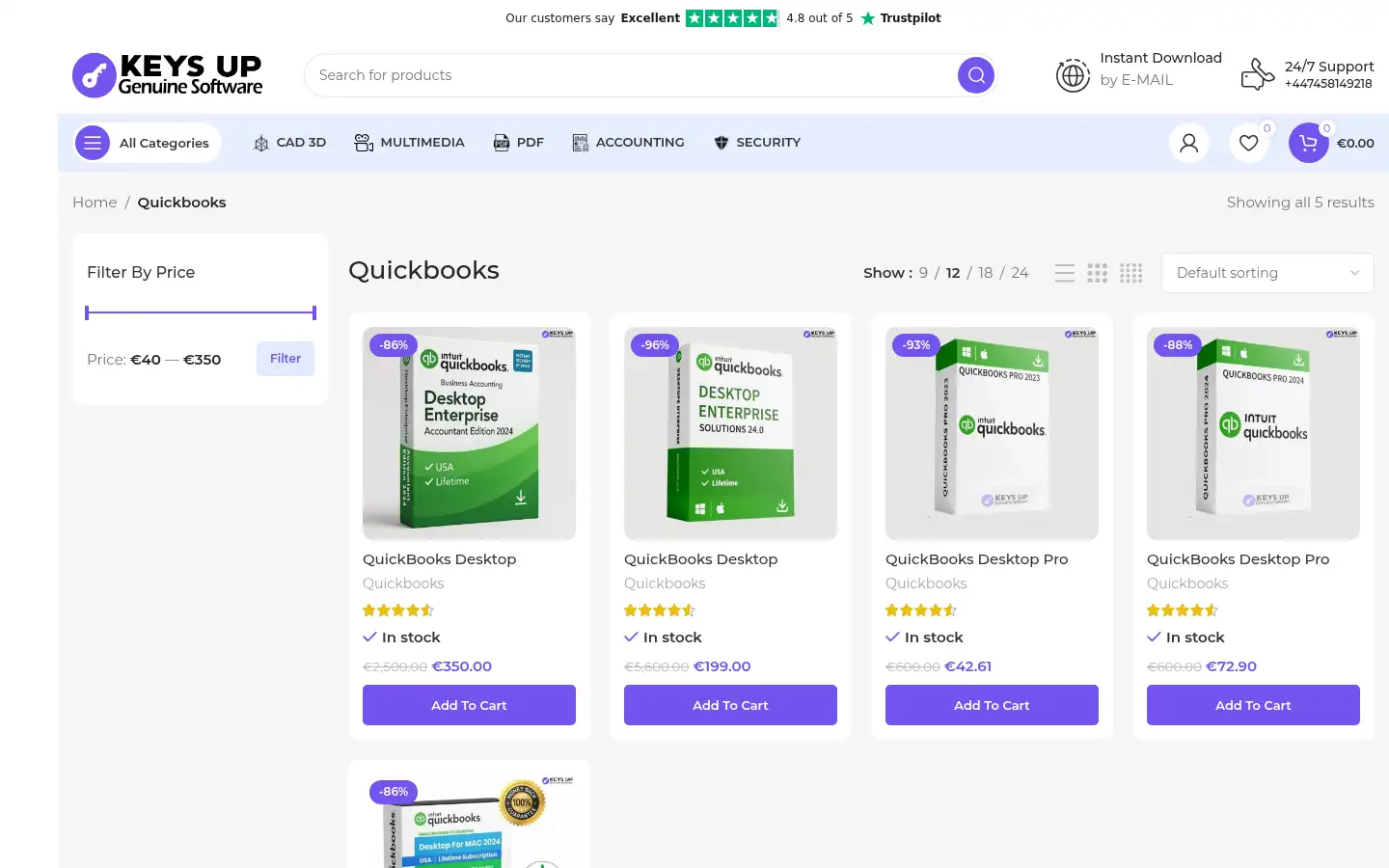Add €72.90 QuickBooks Desktop Pro to cart
The height and width of the screenshot is (868, 1389).
[1253, 705]
